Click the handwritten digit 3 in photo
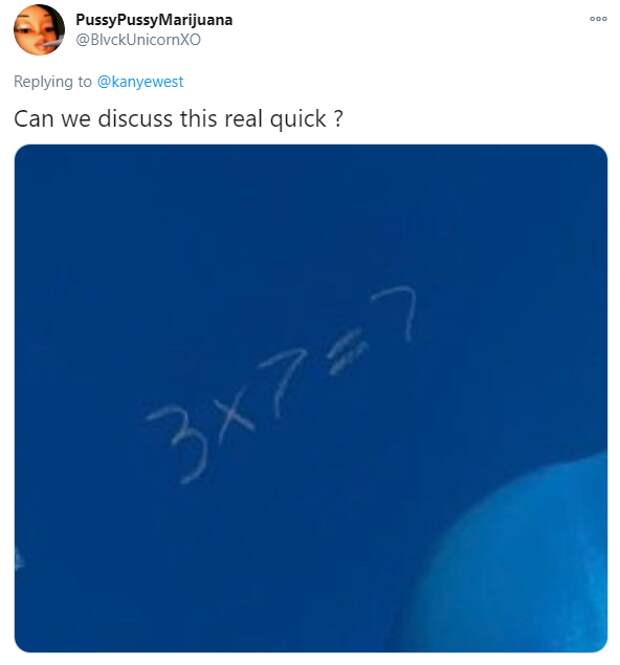Image resolution: width=620 pixels, height=665 pixels. pyautogui.click(x=178, y=443)
